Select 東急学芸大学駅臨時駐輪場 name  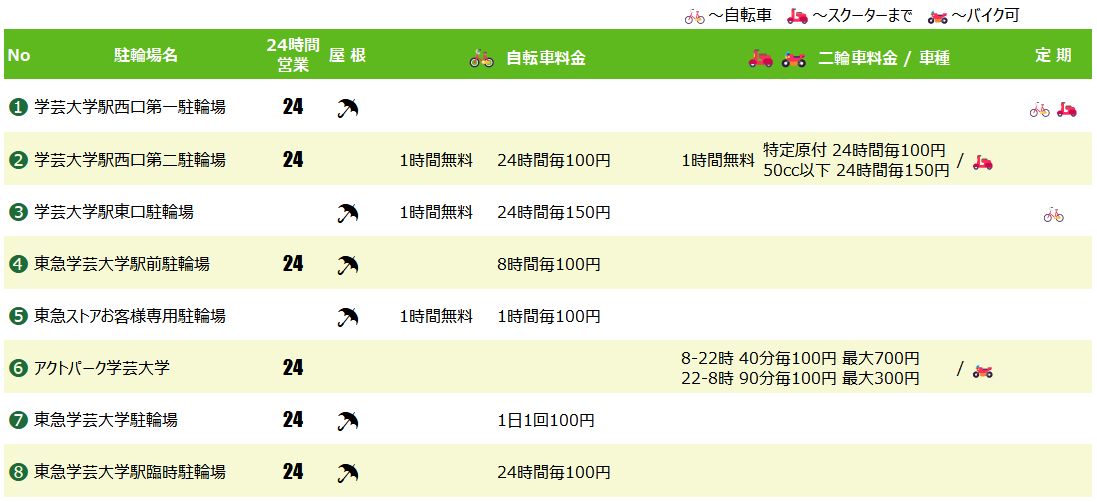click(x=130, y=473)
